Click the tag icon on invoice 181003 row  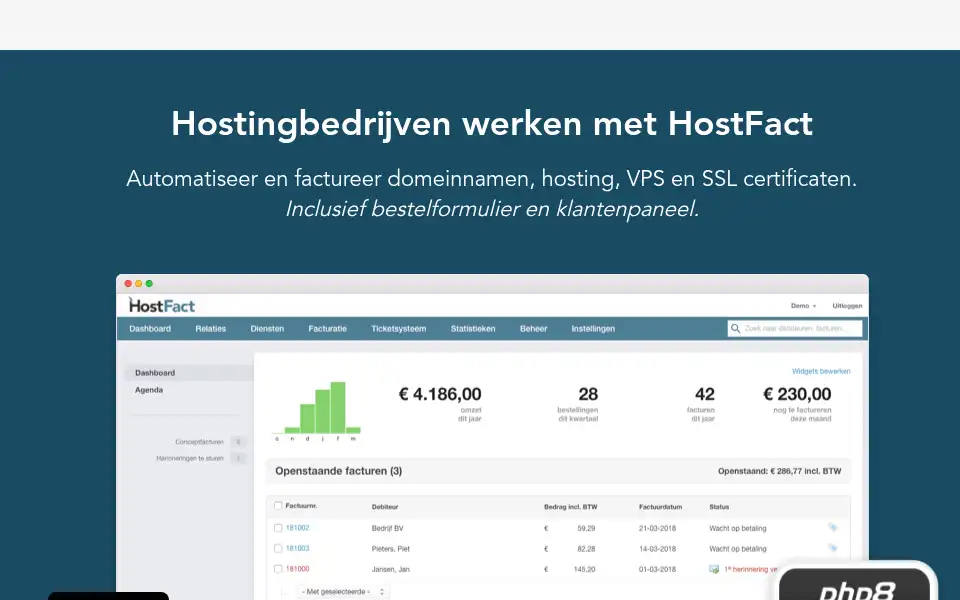[x=833, y=548]
